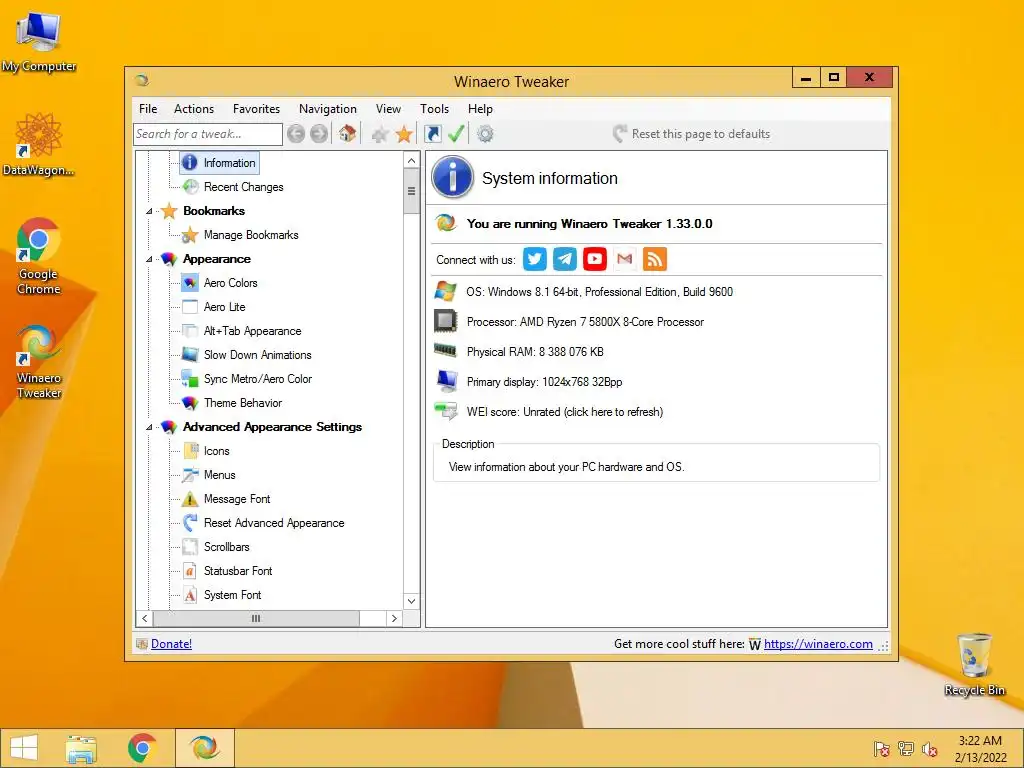Open the File menu
The image size is (1024, 768).
coord(148,109)
